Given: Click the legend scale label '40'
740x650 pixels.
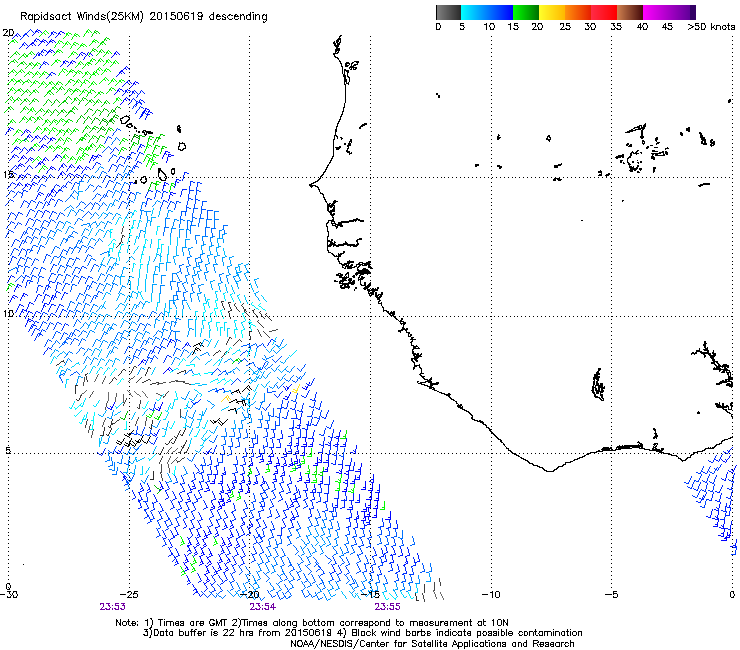Looking at the screenshot, I should tap(642, 27).
